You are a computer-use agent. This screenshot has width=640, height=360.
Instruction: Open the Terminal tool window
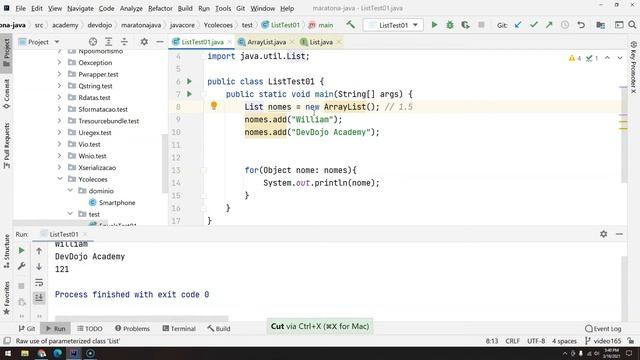click(x=179, y=328)
